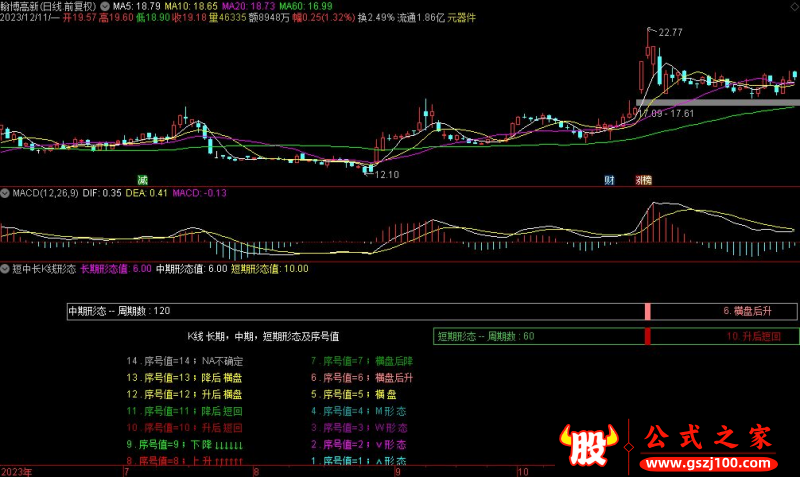Click the 22.77 high price label
The height and width of the screenshot is (477, 800).
click(670, 33)
